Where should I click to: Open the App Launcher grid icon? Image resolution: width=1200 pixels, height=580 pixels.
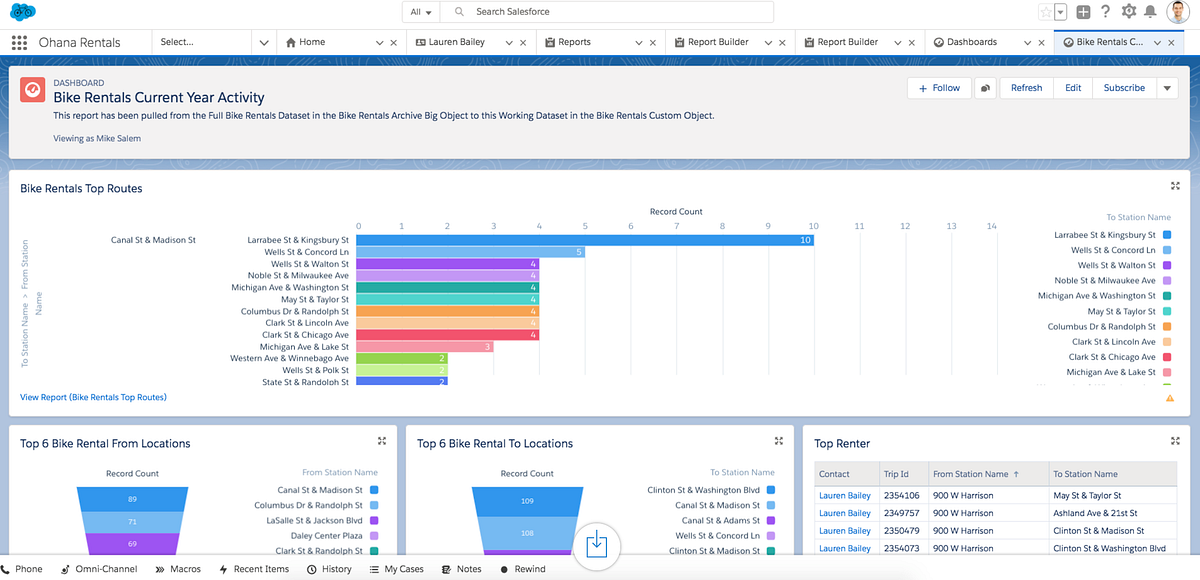tap(19, 42)
